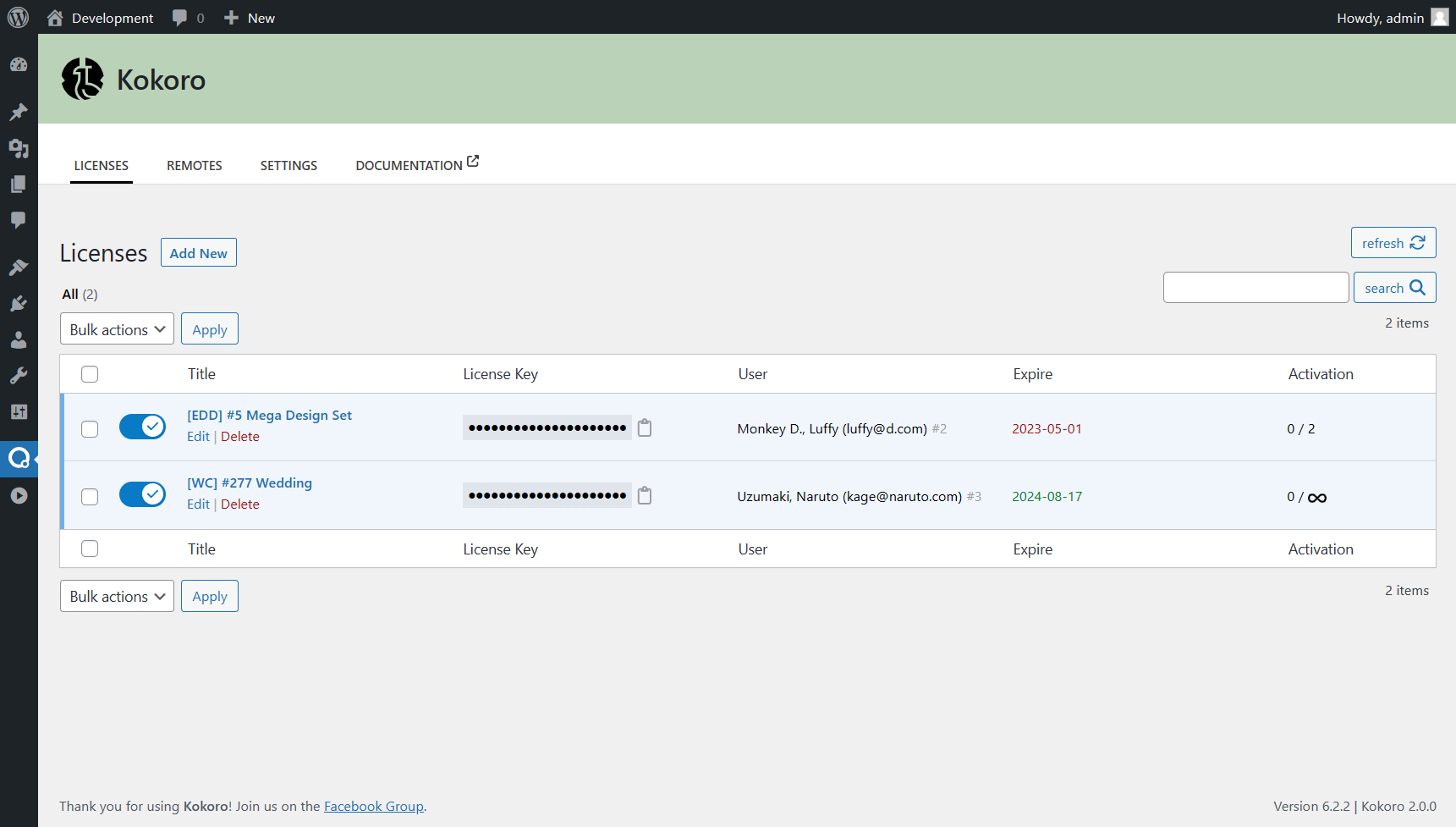The image size is (1456, 827).
Task: Open the WordPress Dashboard from the sidebar
Action: coord(19,64)
